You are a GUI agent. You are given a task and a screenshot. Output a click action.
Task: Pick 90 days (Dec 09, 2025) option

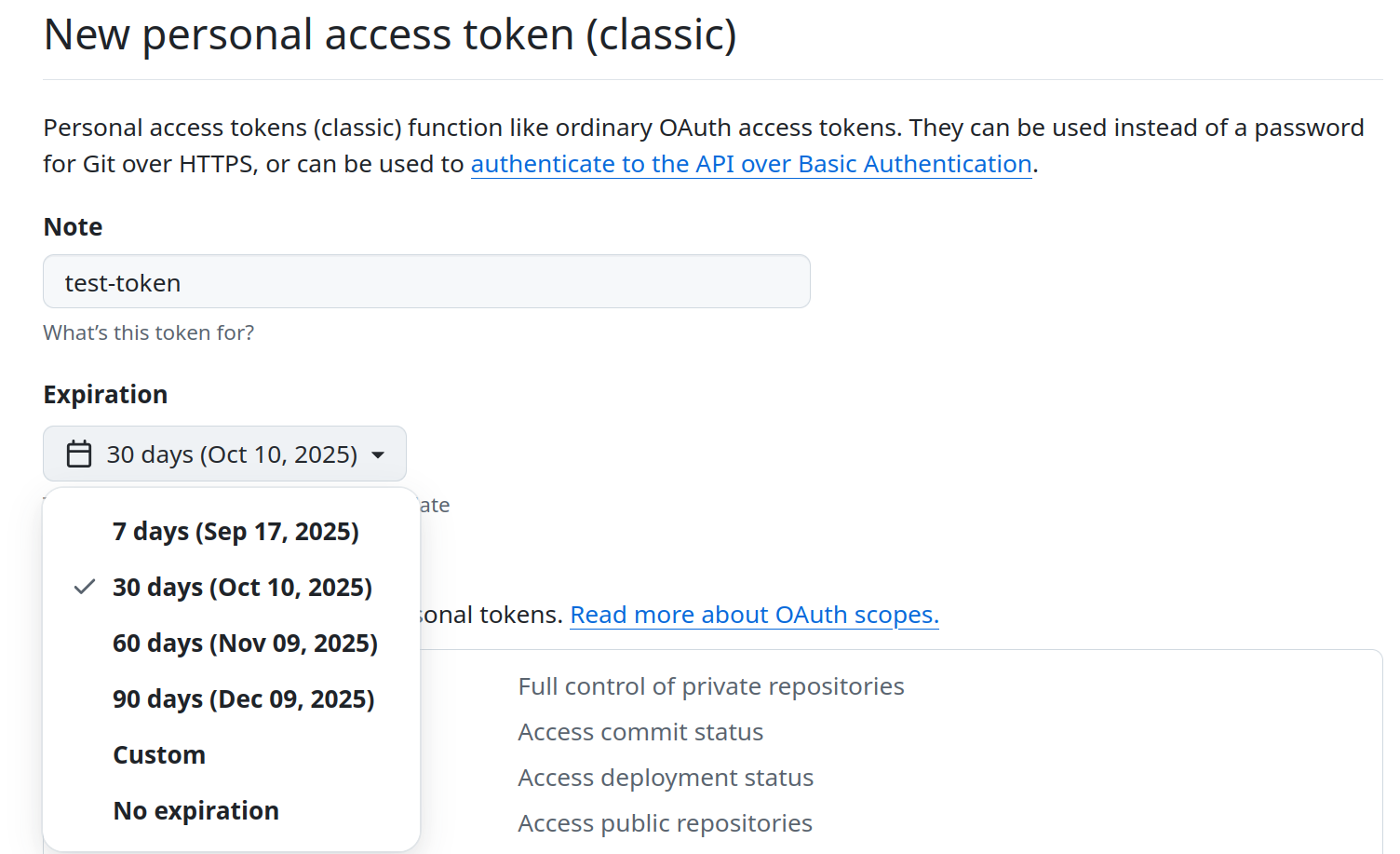[x=236, y=699]
